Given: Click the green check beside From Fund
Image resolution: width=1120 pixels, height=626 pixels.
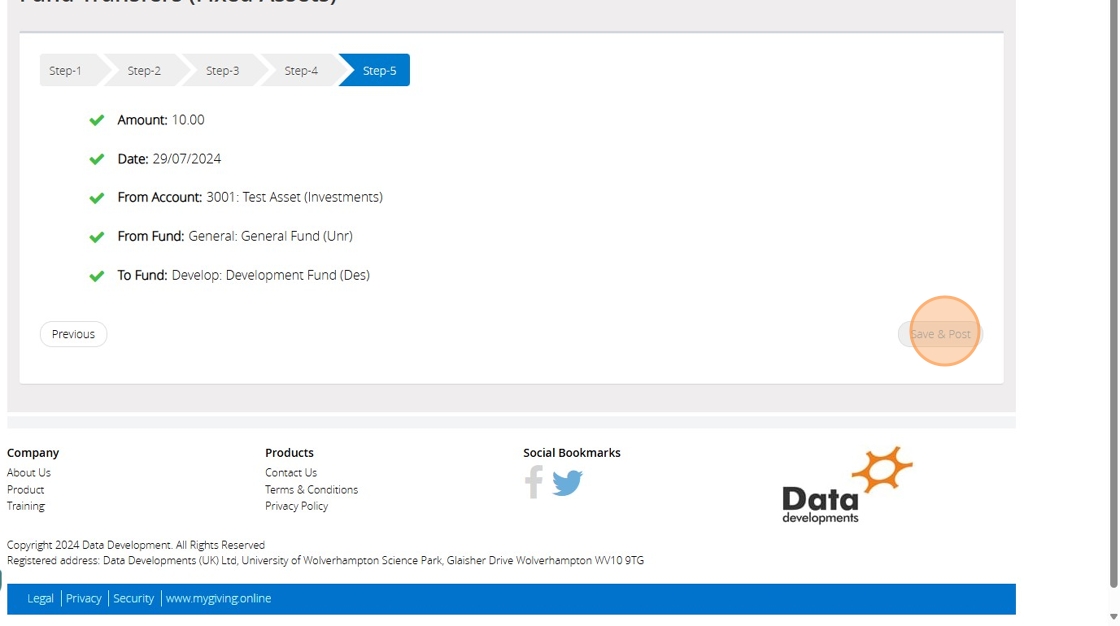Looking at the screenshot, I should [96, 237].
